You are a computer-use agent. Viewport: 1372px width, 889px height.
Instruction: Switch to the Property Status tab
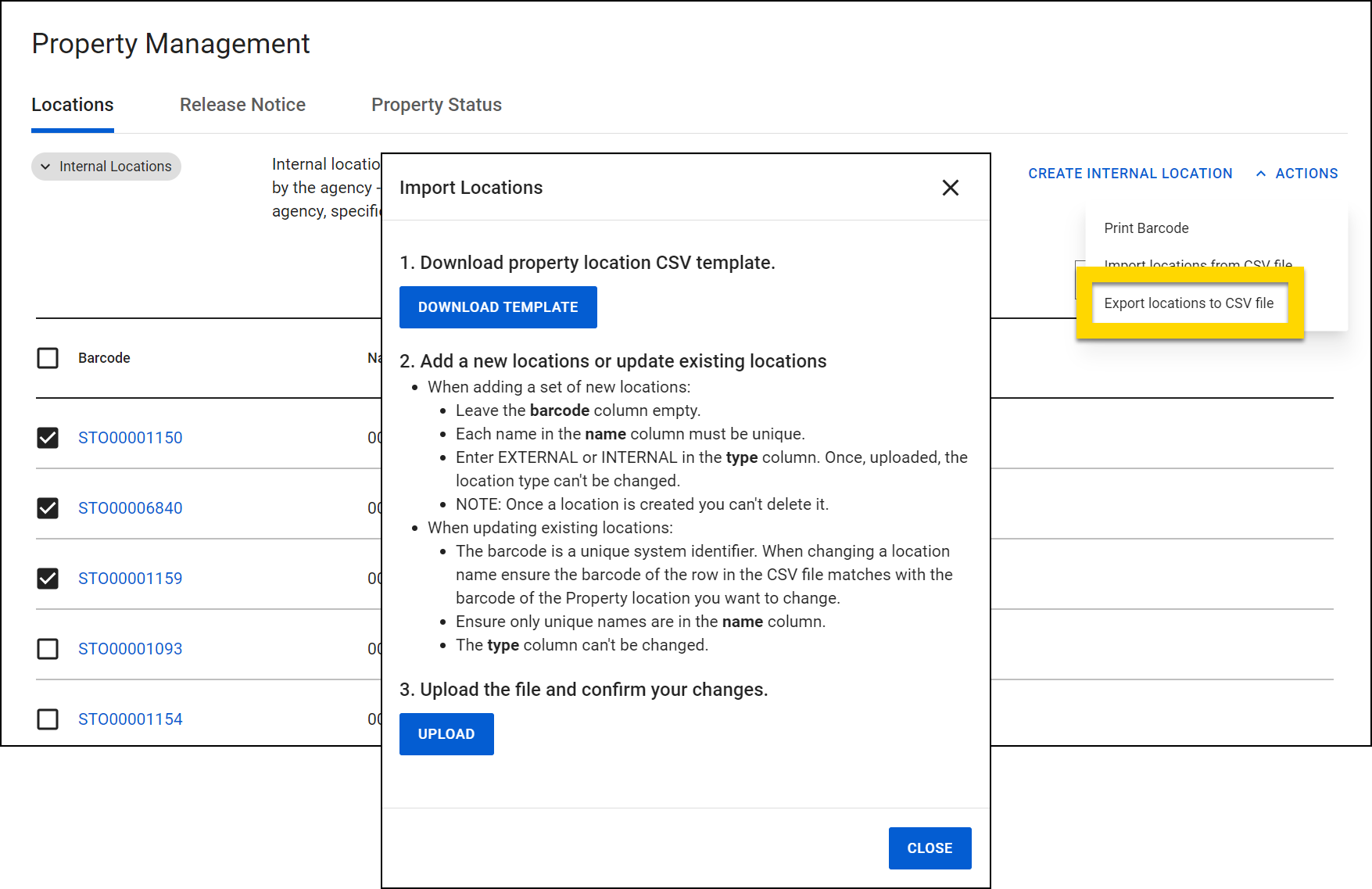436,104
